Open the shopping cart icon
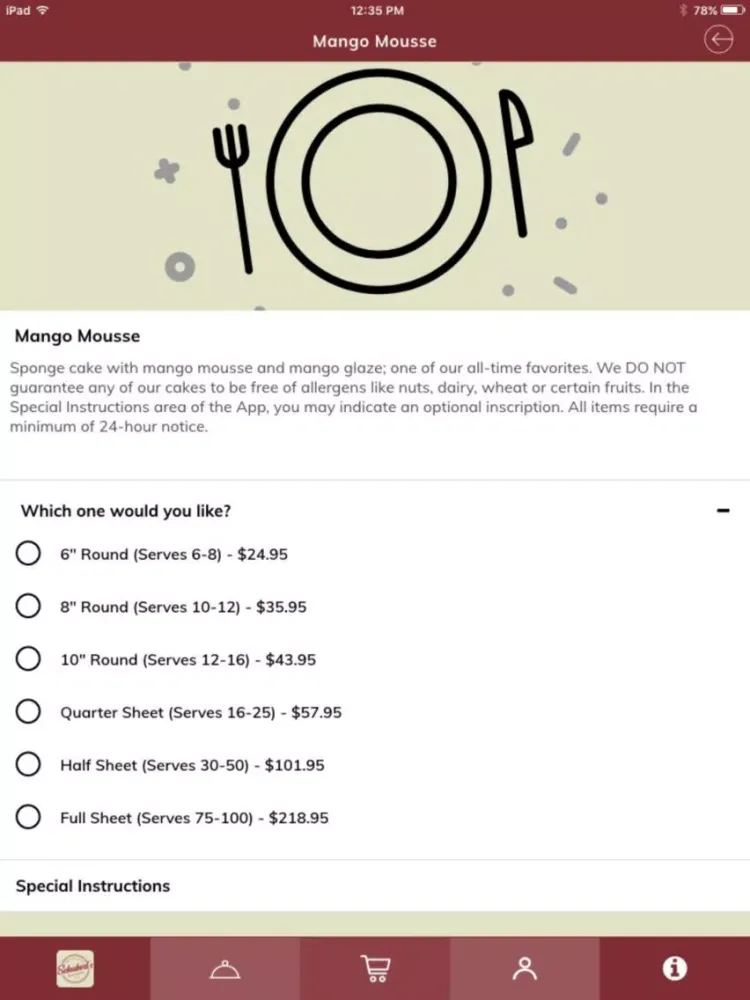750x1000 pixels. [375, 969]
